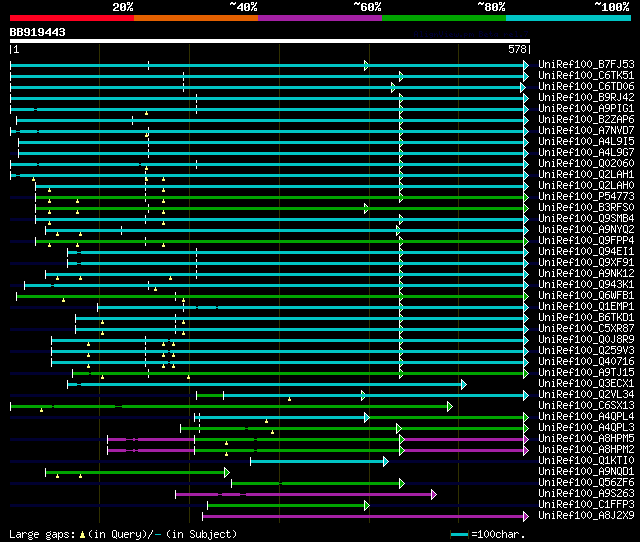Image resolution: width=640 pixels, height=542 pixels.
Task: Select UniRef100_A4QPL4 label
Action: [586, 417]
